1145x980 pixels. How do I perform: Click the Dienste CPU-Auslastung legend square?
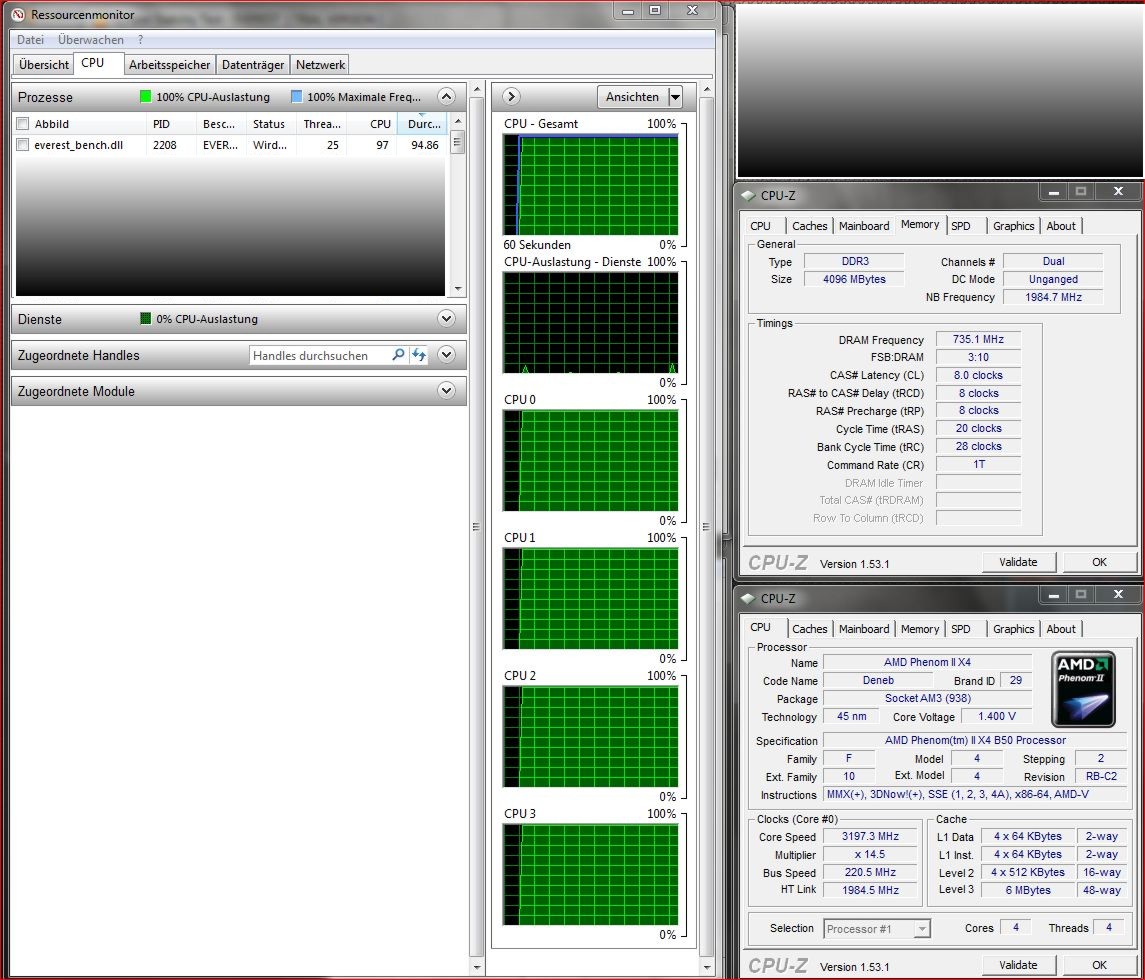(x=145, y=318)
